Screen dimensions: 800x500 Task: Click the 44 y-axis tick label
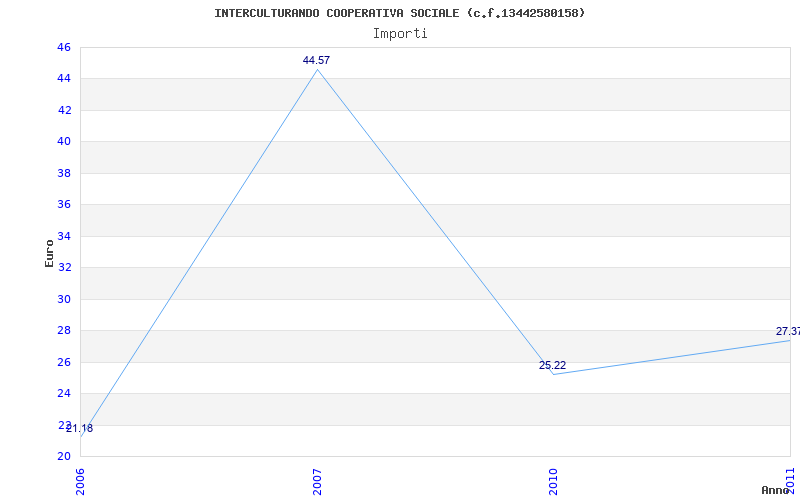[64, 79]
